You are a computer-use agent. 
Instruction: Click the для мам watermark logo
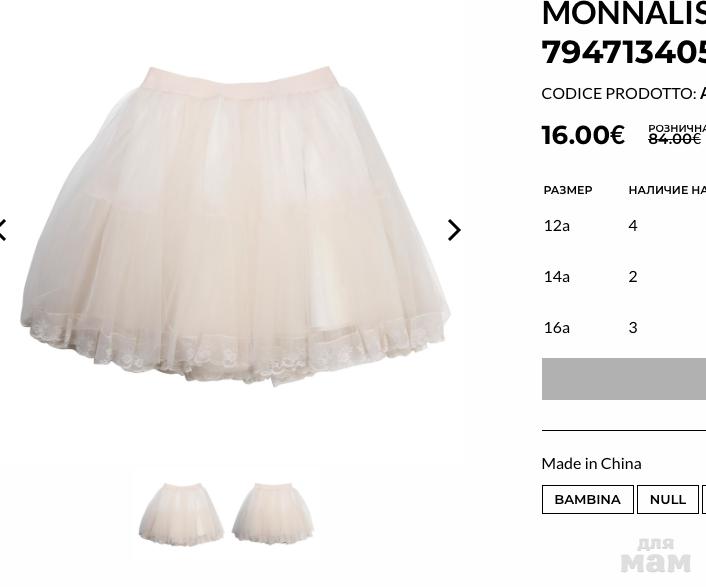coord(656,556)
